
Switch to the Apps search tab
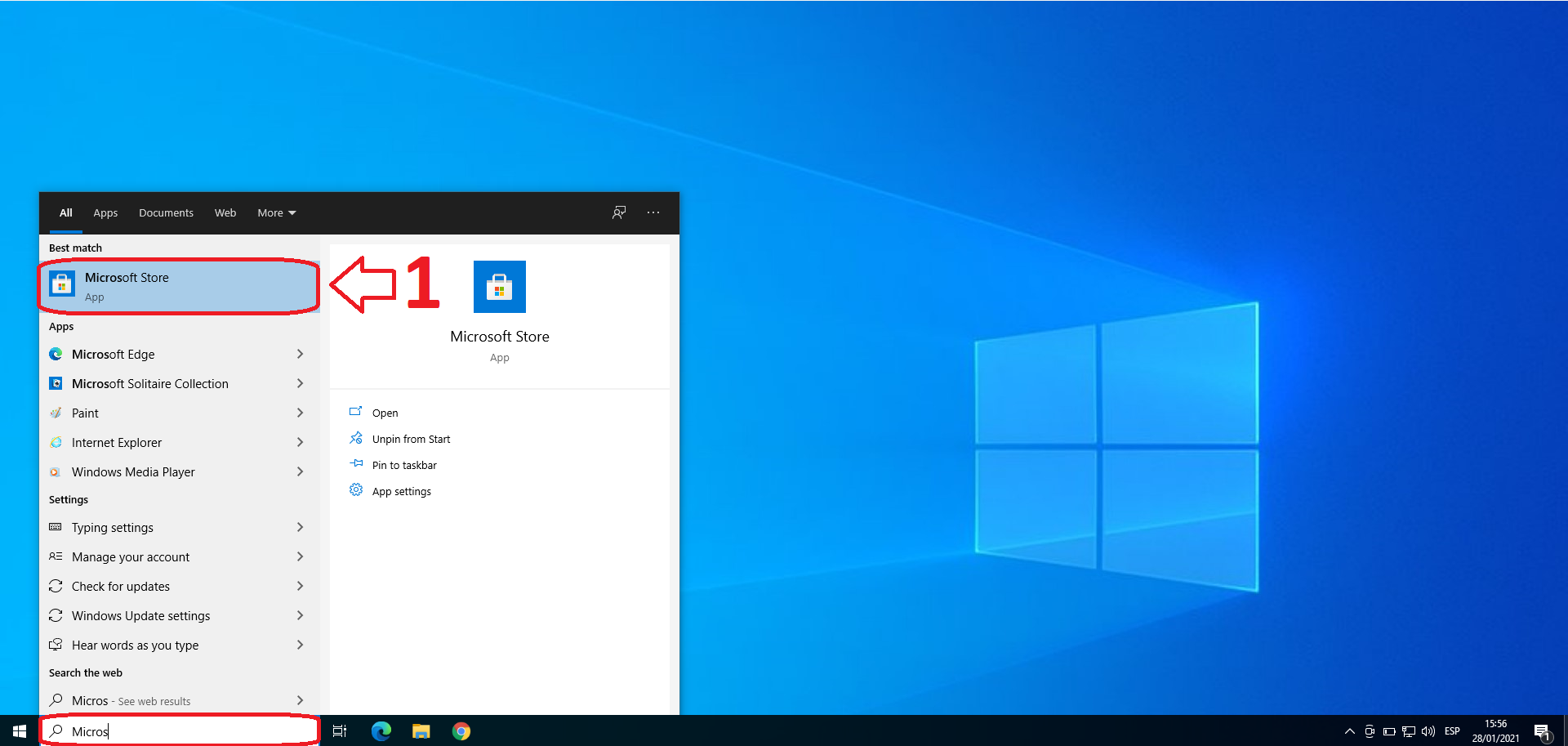105,212
